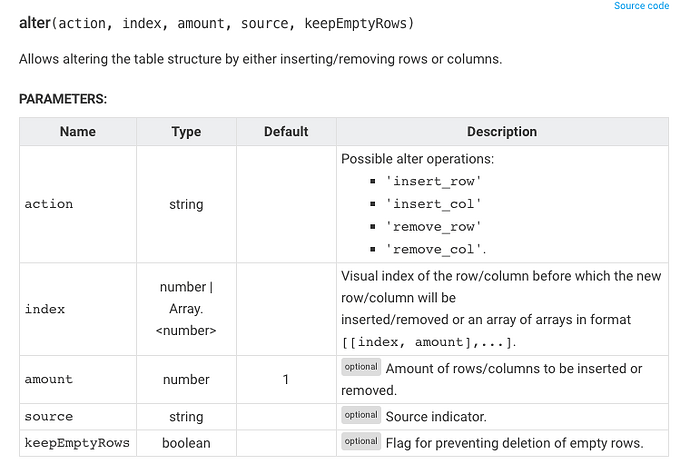Click the alter method heading
This screenshot has height=463, width=690.
(x=216, y=23)
